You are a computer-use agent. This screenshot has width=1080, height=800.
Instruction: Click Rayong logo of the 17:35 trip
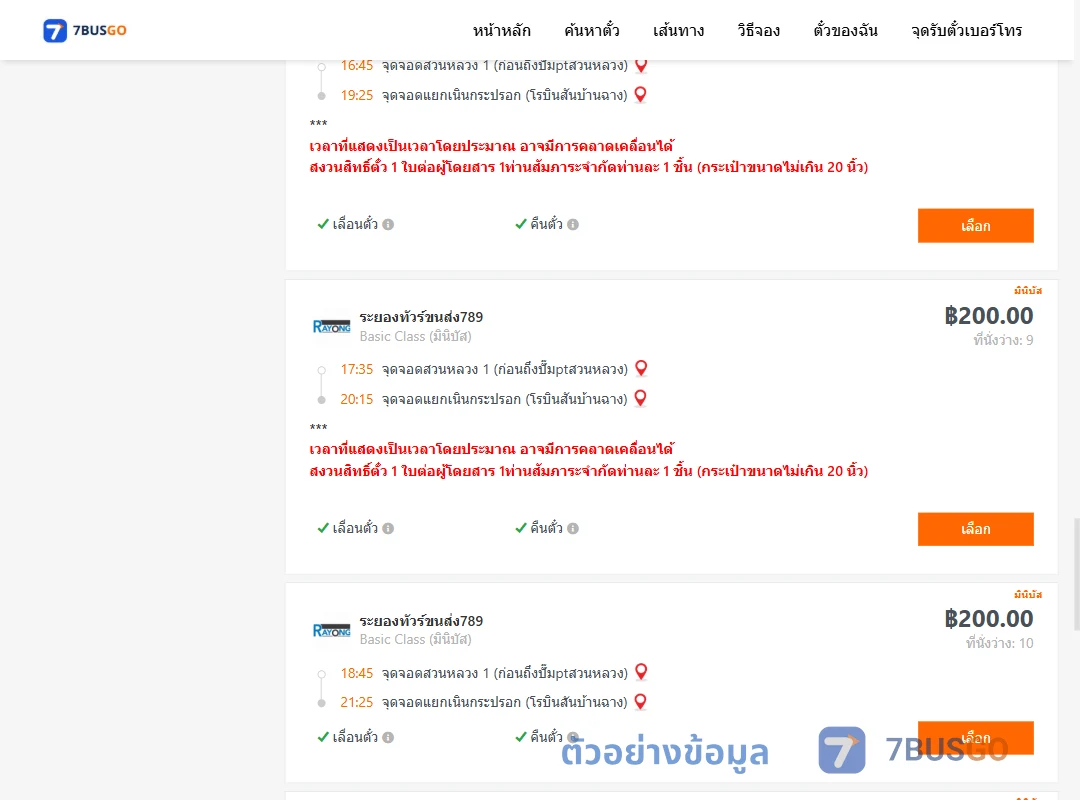[331, 327]
